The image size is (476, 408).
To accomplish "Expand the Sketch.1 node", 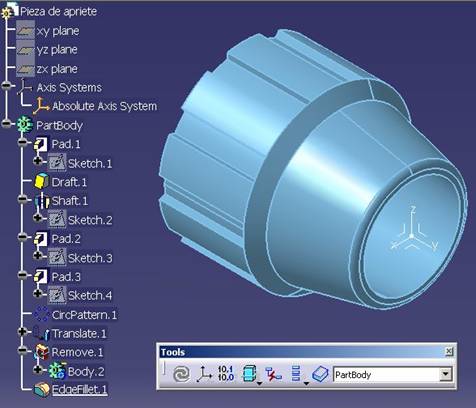I will coord(38,161).
